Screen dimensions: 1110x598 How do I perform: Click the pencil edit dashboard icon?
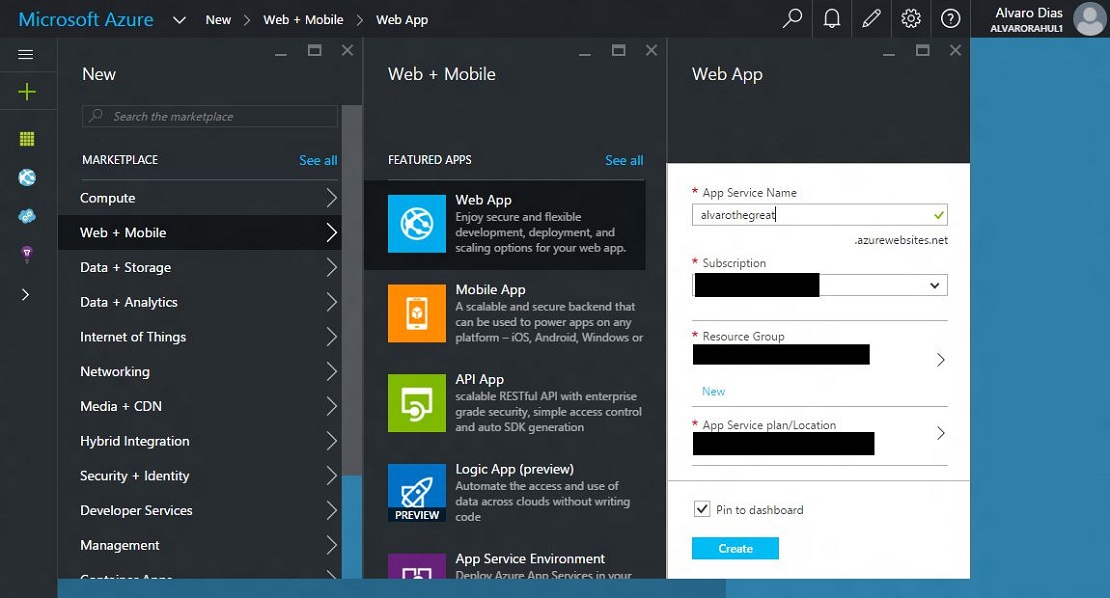871,18
